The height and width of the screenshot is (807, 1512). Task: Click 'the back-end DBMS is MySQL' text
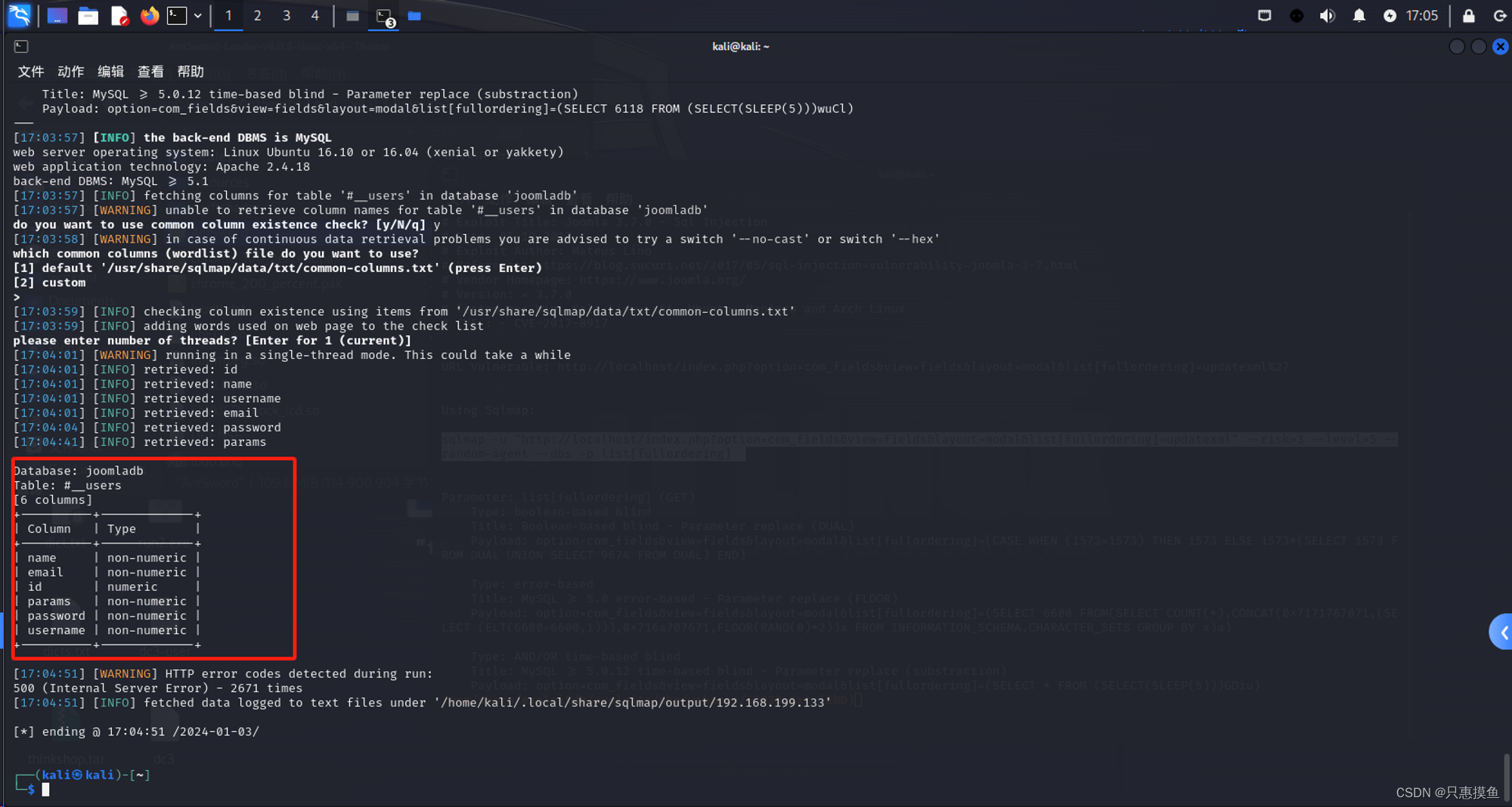(x=237, y=138)
